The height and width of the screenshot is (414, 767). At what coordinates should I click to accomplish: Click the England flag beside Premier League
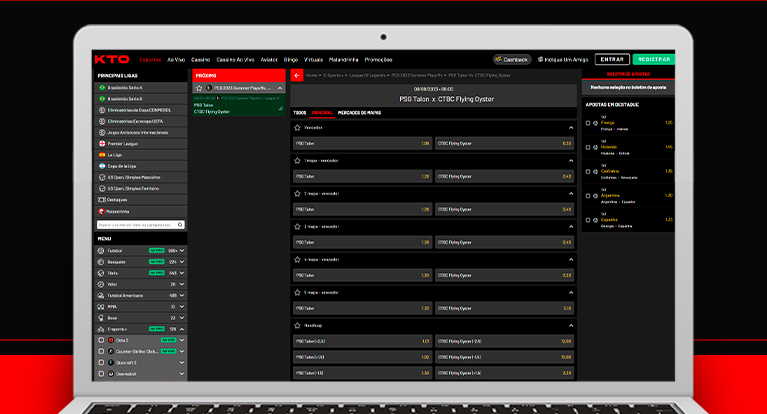point(102,144)
